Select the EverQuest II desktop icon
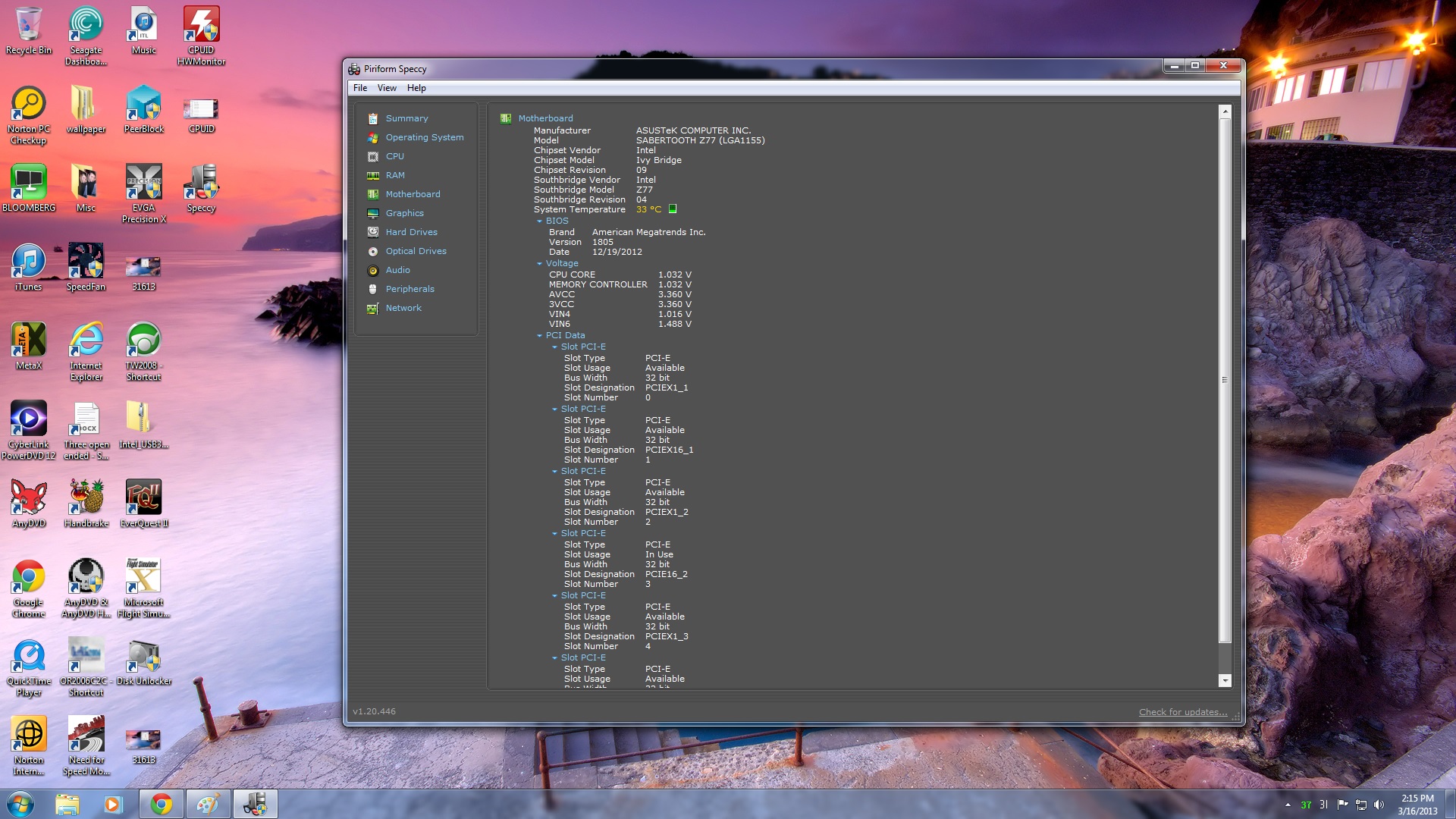This screenshot has height=819, width=1456. coord(144,504)
